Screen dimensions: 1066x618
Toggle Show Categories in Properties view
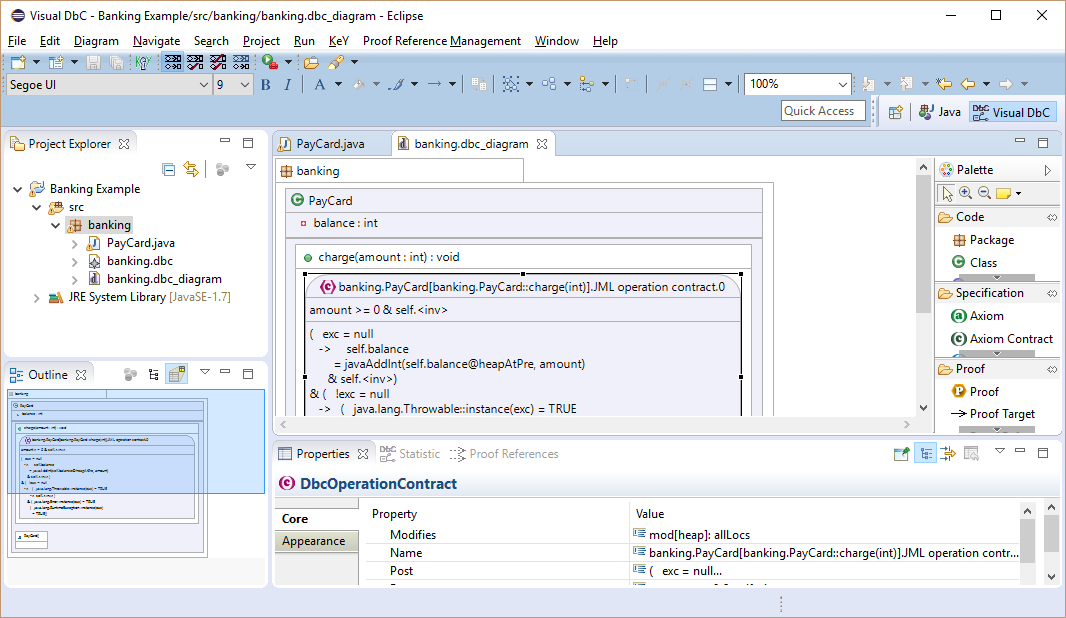tap(925, 454)
